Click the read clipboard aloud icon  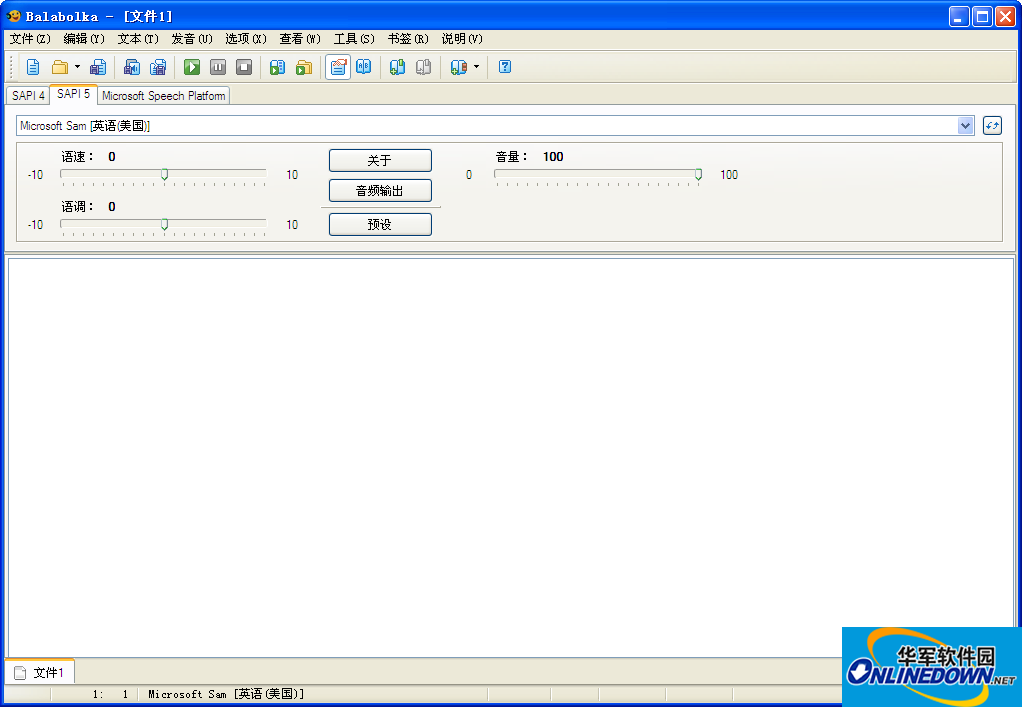coord(278,67)
